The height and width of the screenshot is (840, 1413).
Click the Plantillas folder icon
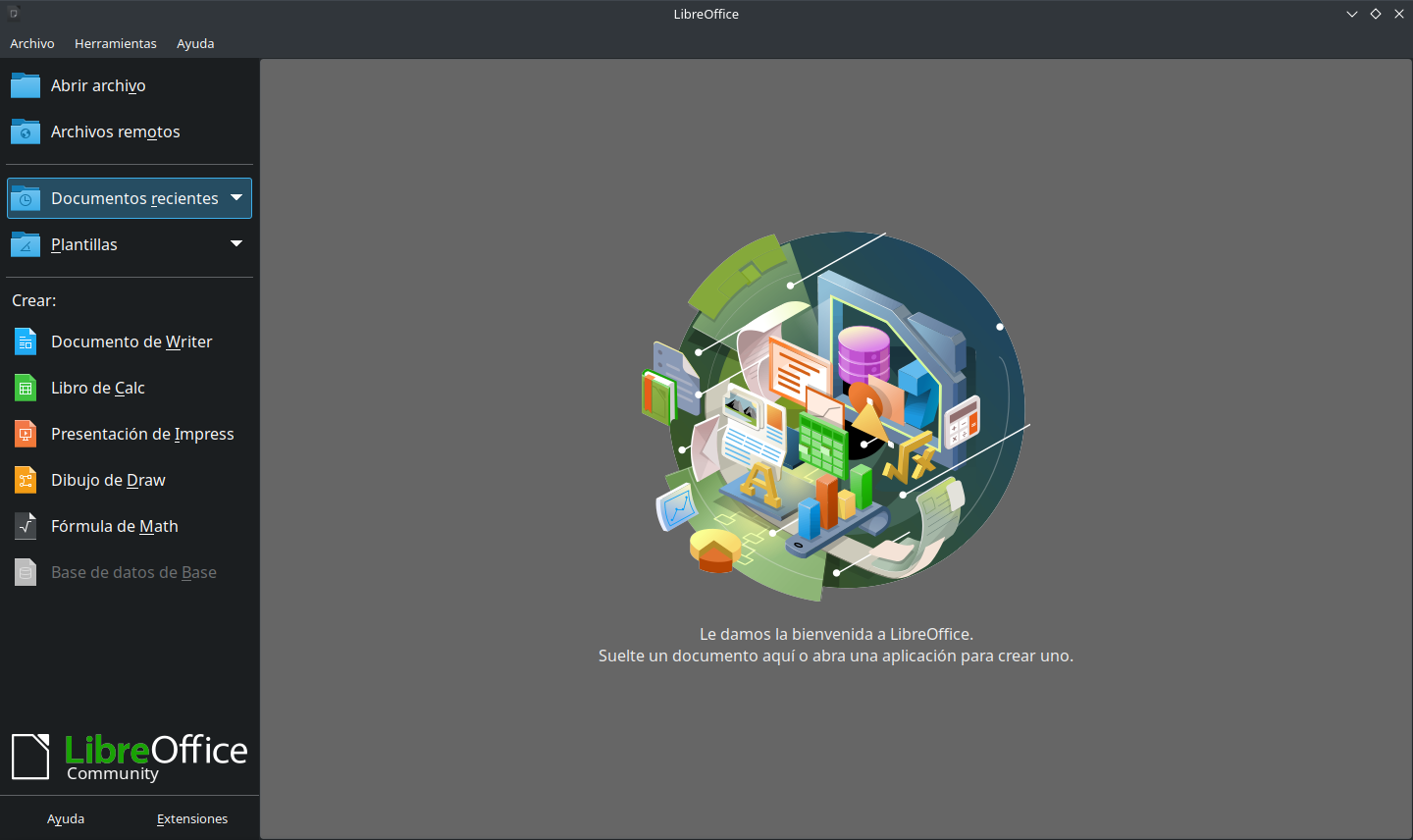tap(26, 244)
